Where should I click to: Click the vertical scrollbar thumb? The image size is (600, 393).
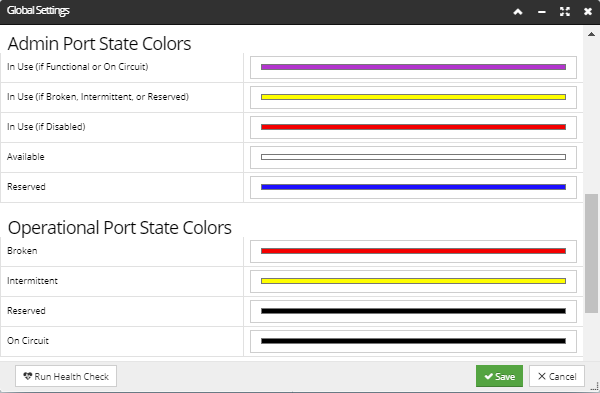[591, 253]
